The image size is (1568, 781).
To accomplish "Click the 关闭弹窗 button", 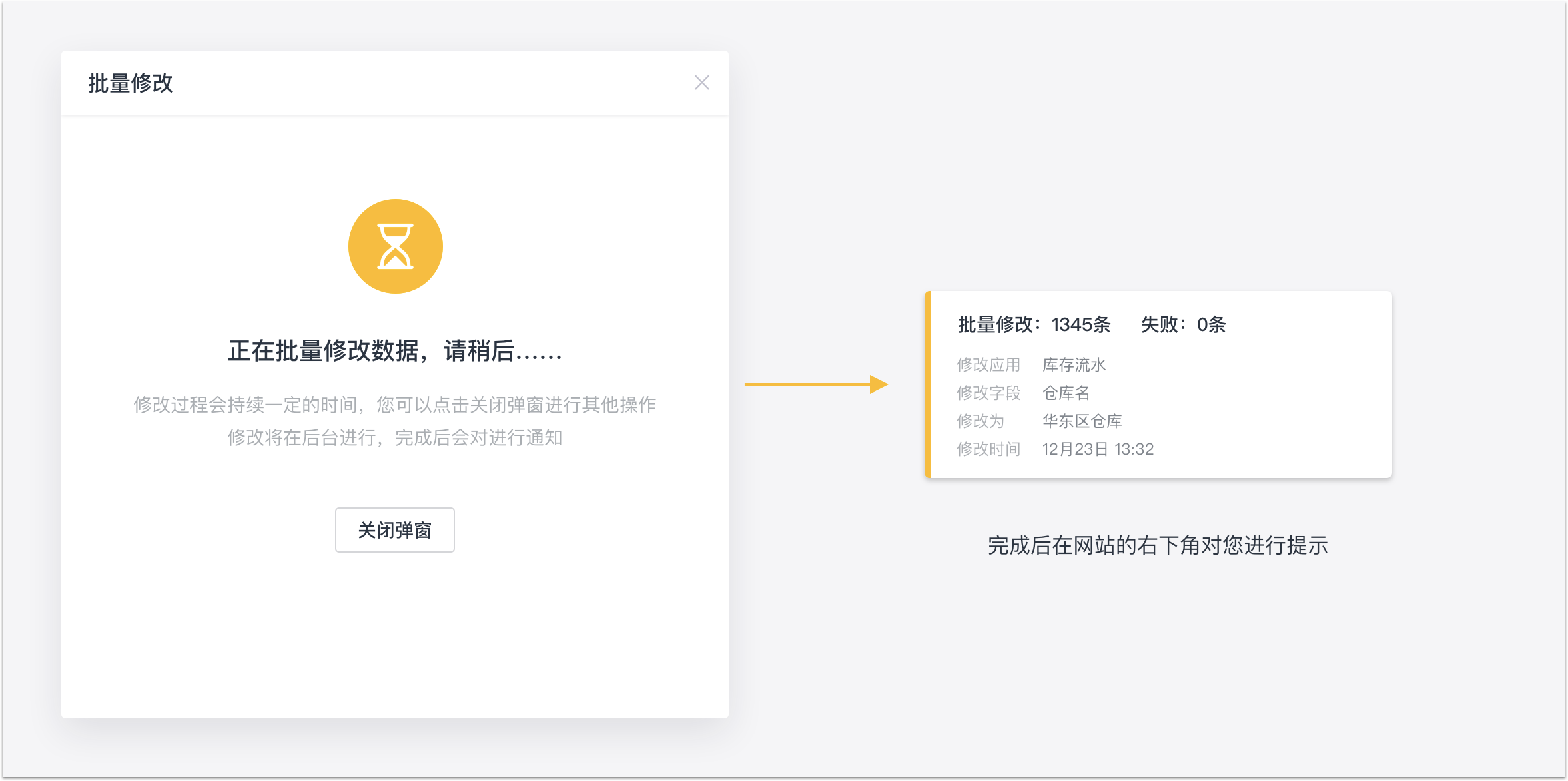I will [394, 530].
